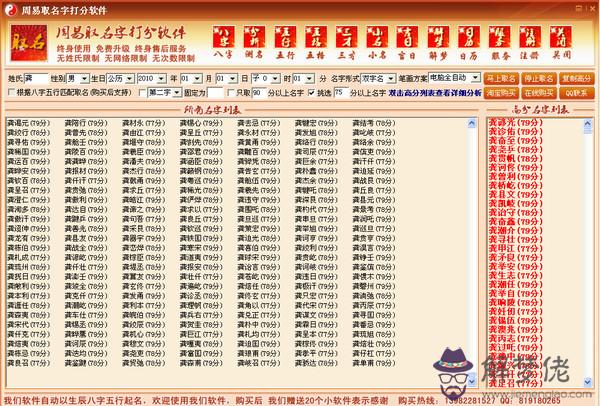Open the hour dropdown showing 子 0
This screenshot has height=406, width=600.
(x=266, y=78)
